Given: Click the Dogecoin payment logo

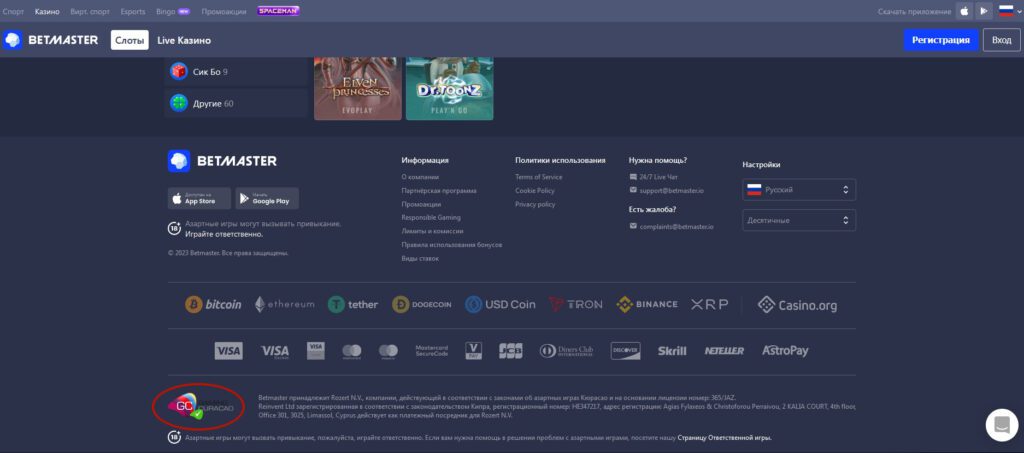Looking at the screenshot, I should (x=421, y=304).
